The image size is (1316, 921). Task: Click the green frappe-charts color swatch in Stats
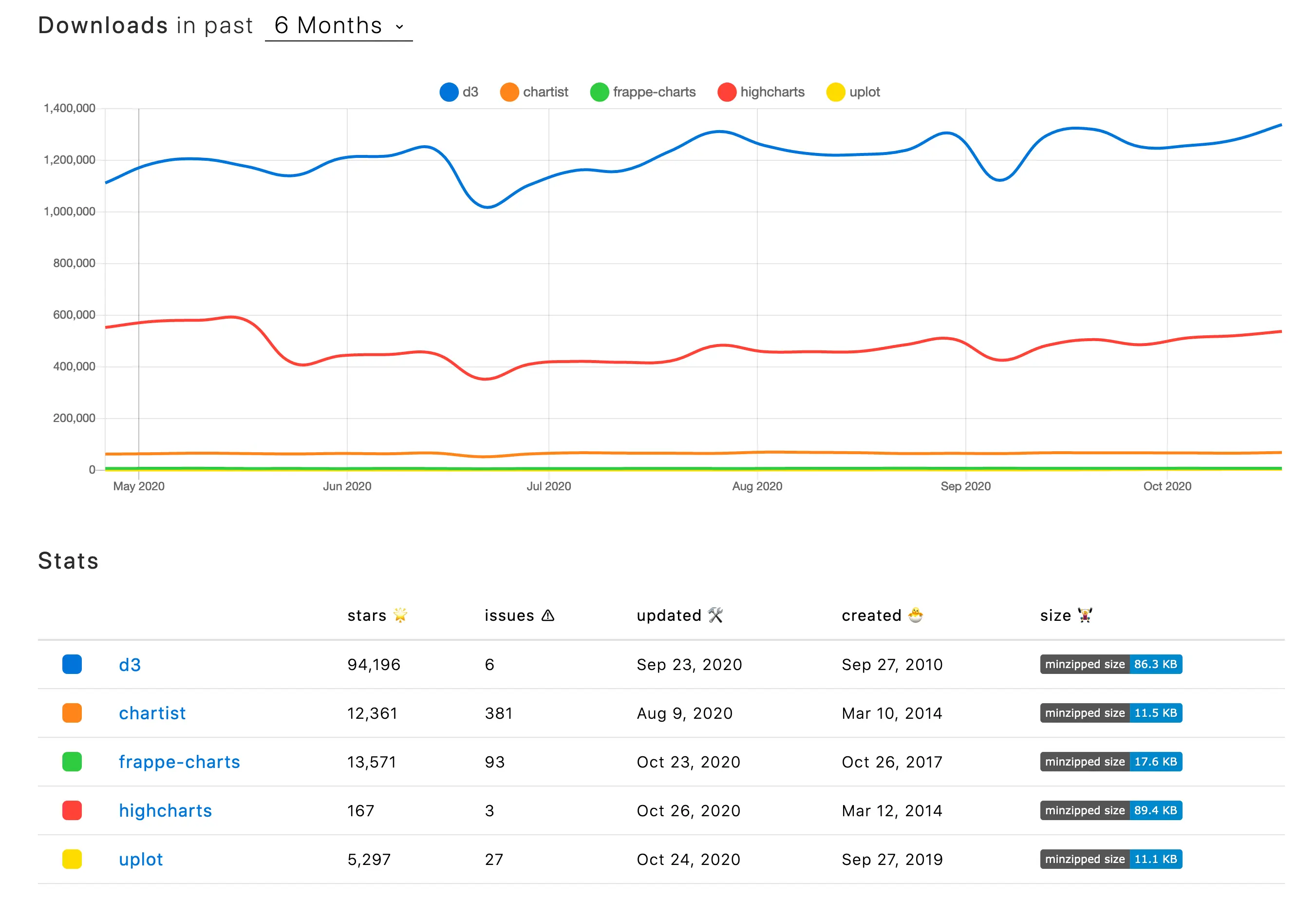click(x=72, y=762)
